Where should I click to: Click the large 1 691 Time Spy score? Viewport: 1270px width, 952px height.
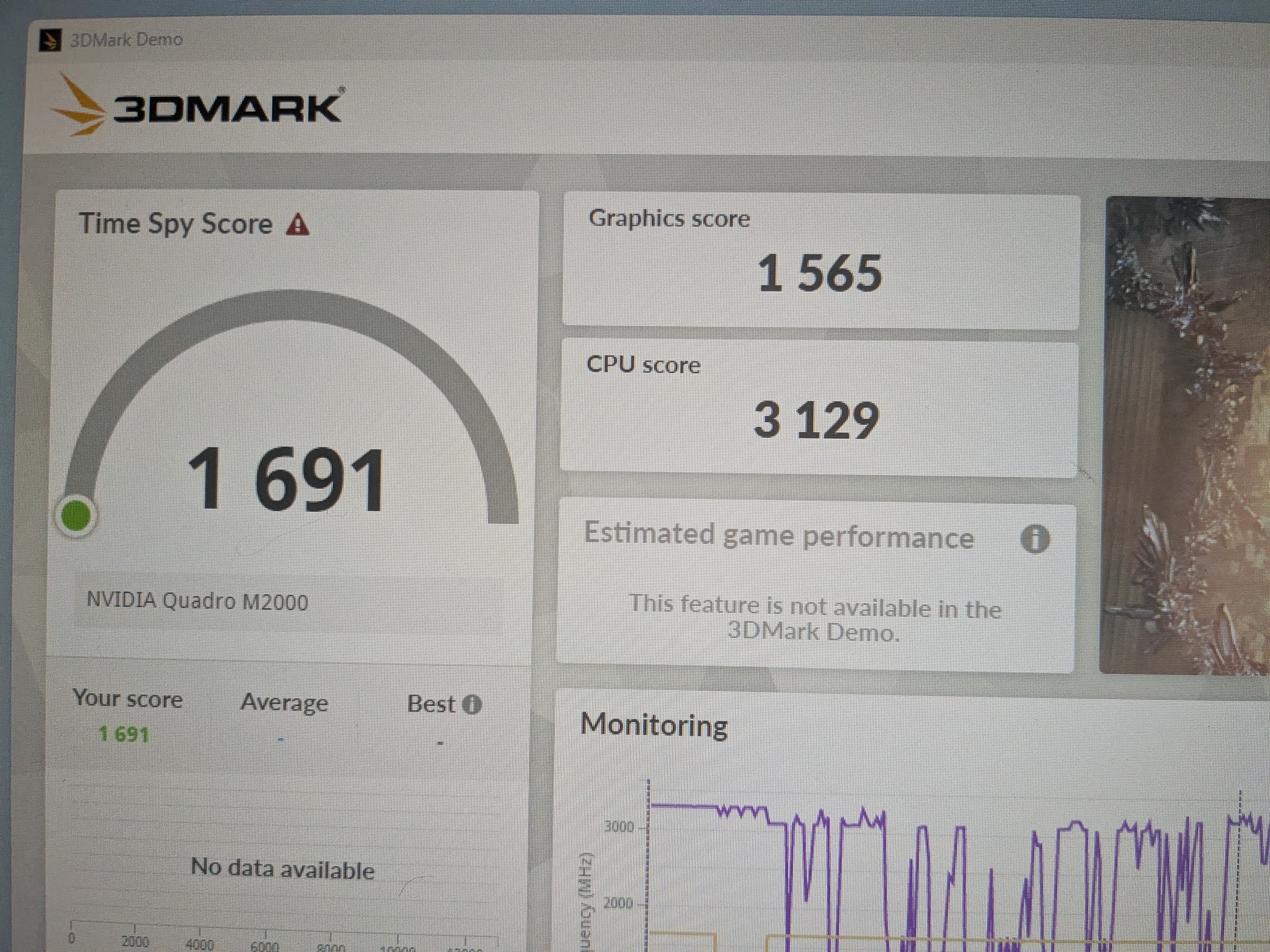[x=286, y=480]
